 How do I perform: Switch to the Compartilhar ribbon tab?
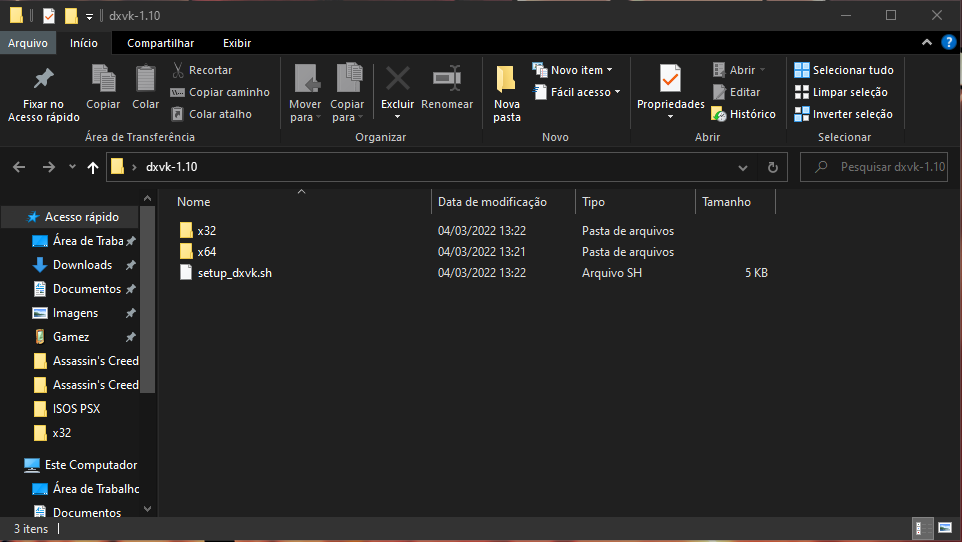tap(161, 43)
